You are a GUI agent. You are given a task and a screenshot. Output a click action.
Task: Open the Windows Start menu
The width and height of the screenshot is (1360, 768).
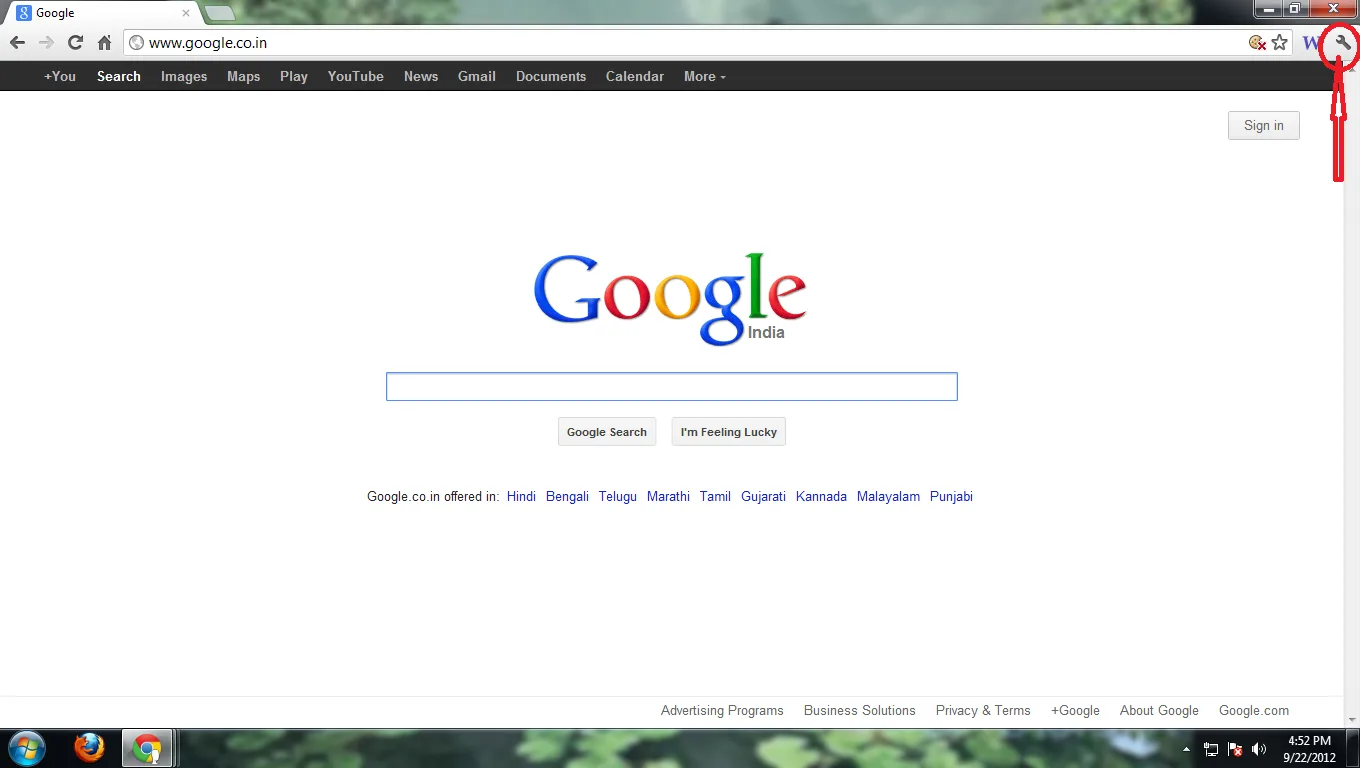[x=25, y=747]
